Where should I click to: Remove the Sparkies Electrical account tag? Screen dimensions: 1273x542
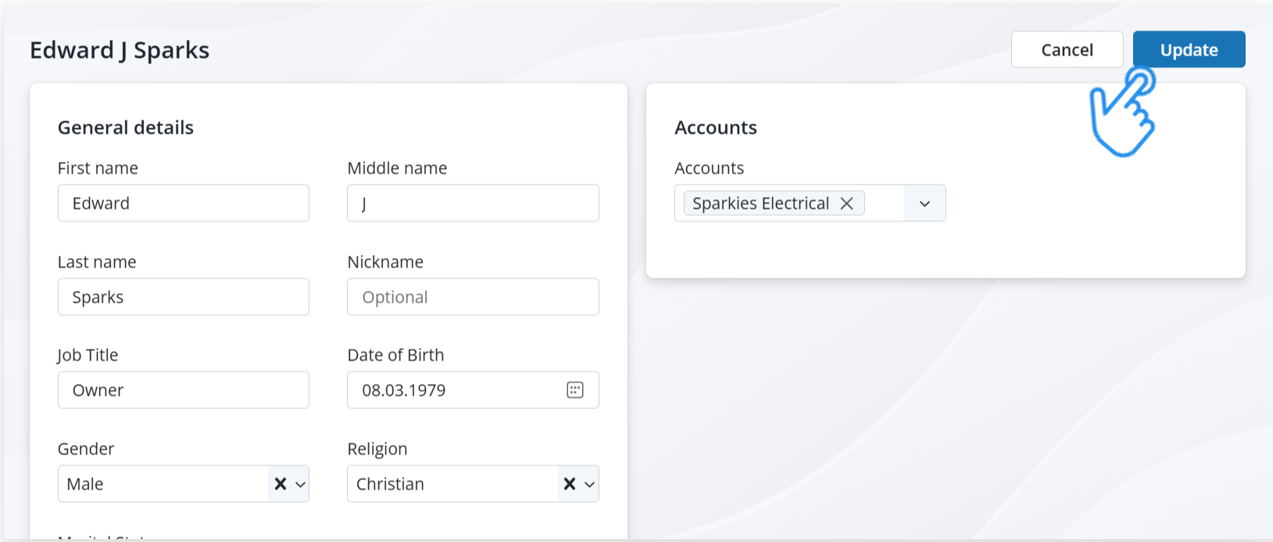pos(847,203)
